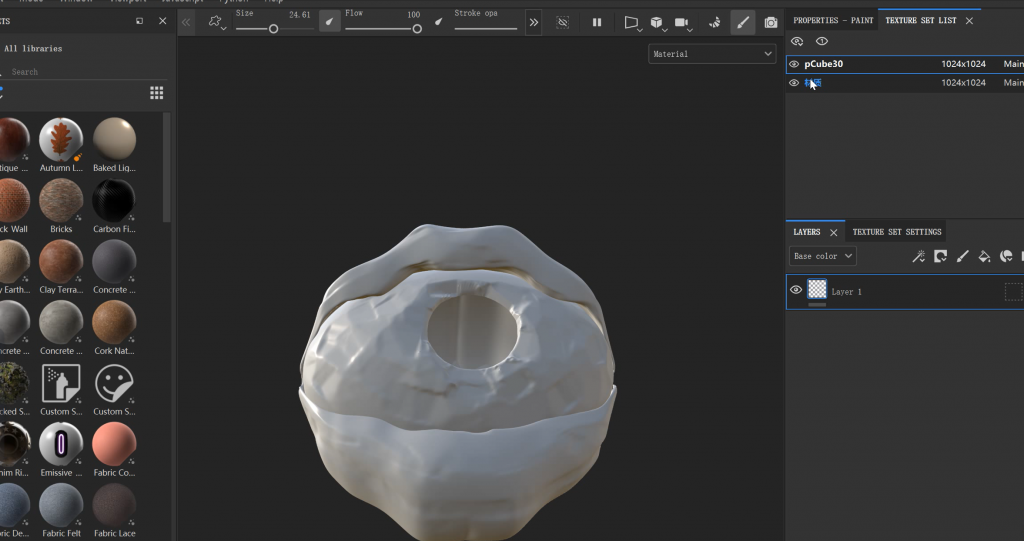Pause the viewport rendering
1024x541 pixels.
point(597,22)
